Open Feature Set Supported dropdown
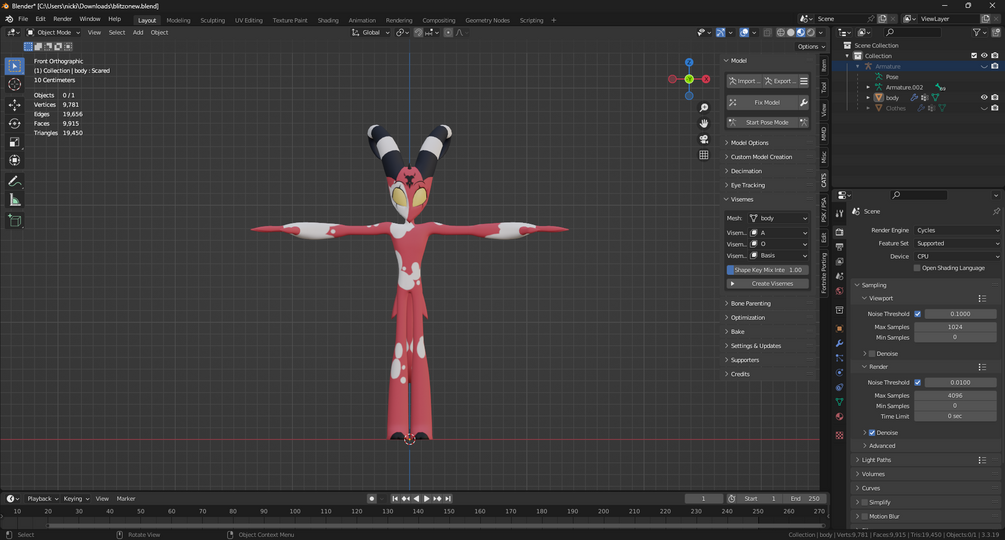Image resolution: width=1005 pixels, height=540 pixels. [958, 243]
